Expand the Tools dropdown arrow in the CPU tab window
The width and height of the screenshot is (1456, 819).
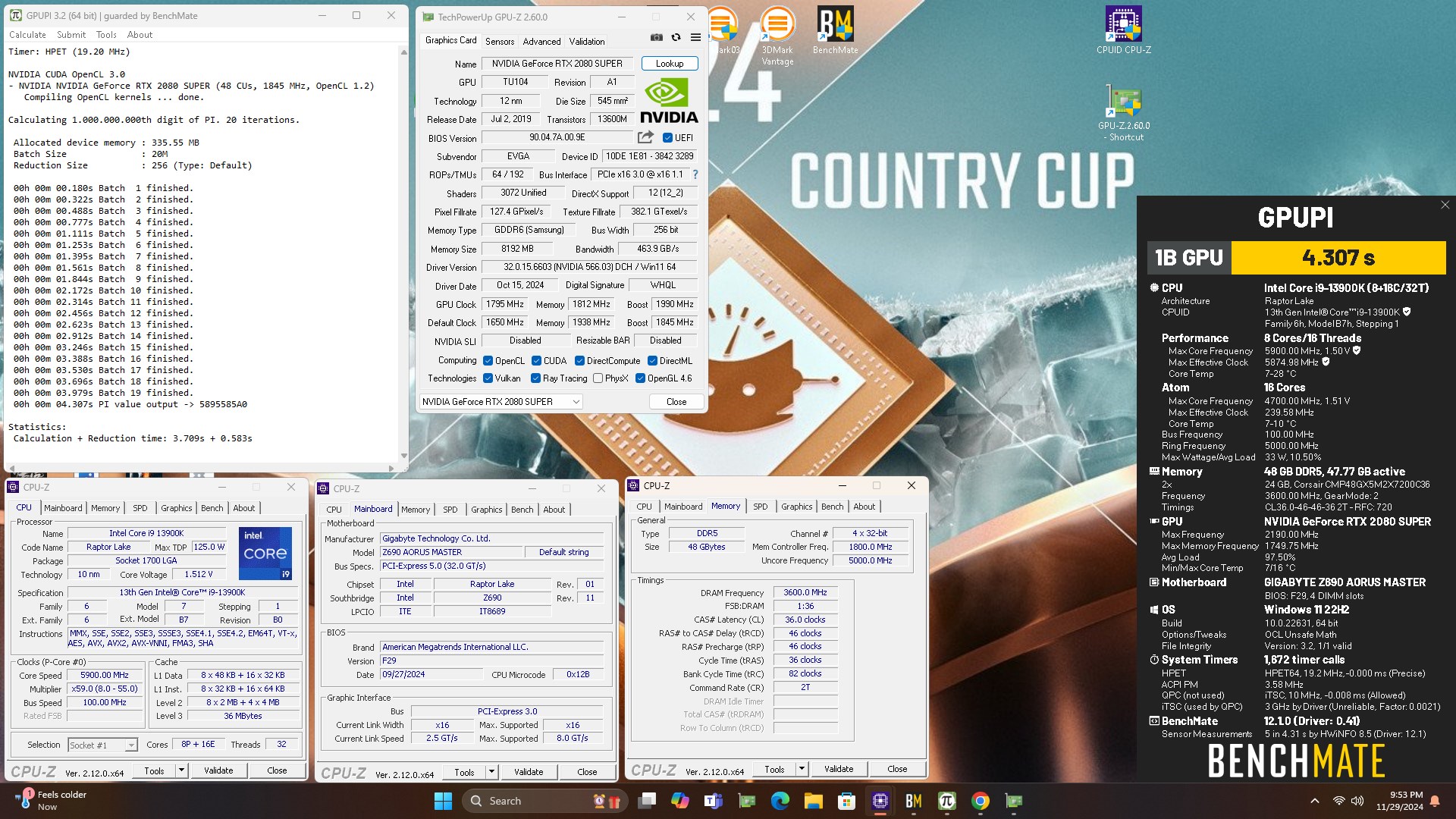pyautogui.click(x=181, y=770)
